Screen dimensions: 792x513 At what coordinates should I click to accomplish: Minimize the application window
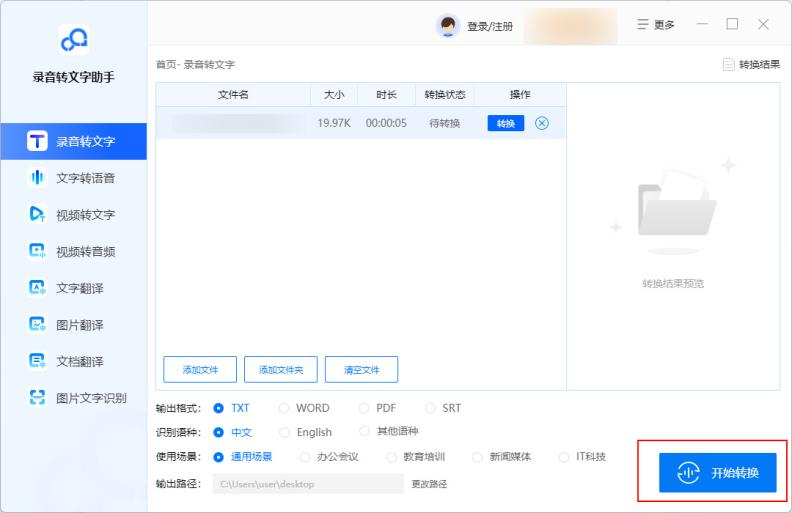[x=702, y=24]
